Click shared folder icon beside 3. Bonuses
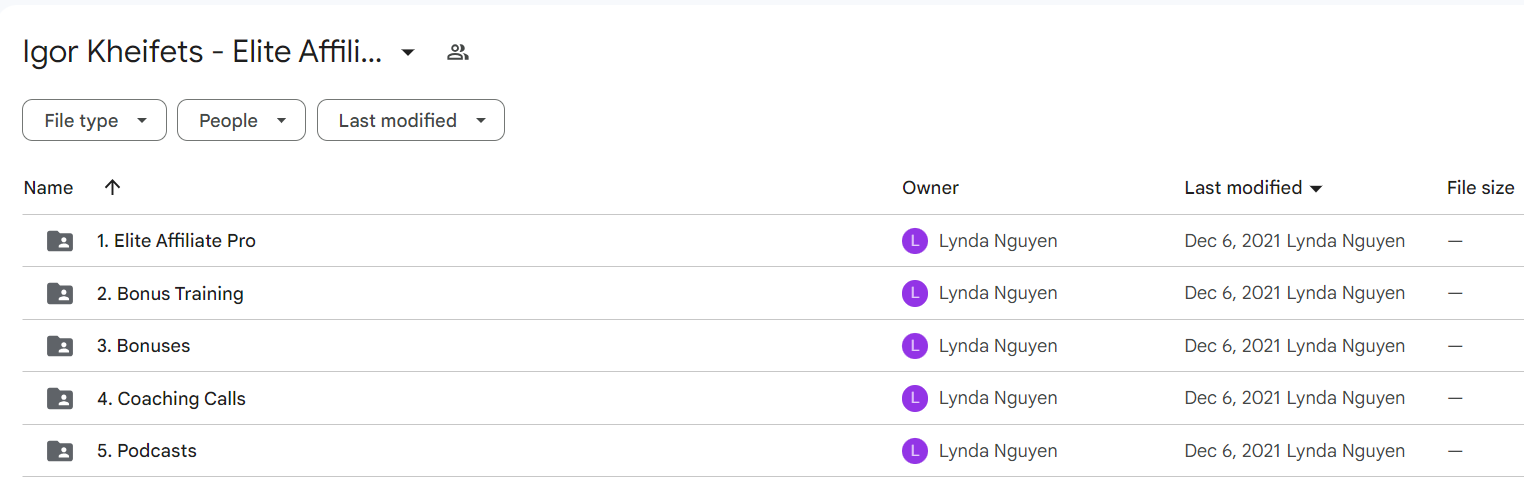 (60, 346)
